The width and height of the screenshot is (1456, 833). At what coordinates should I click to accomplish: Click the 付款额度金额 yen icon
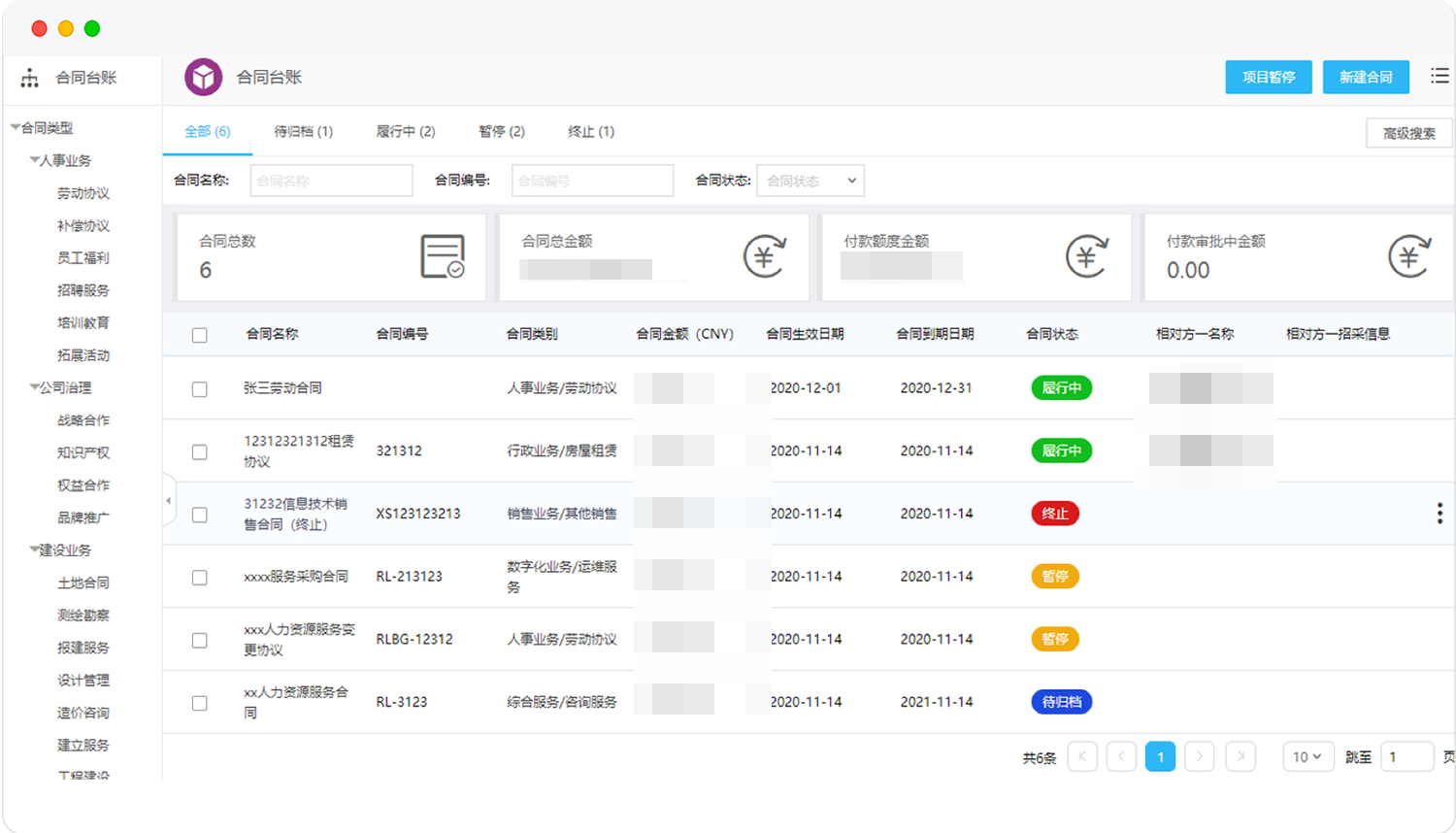tap(1086, 256)
